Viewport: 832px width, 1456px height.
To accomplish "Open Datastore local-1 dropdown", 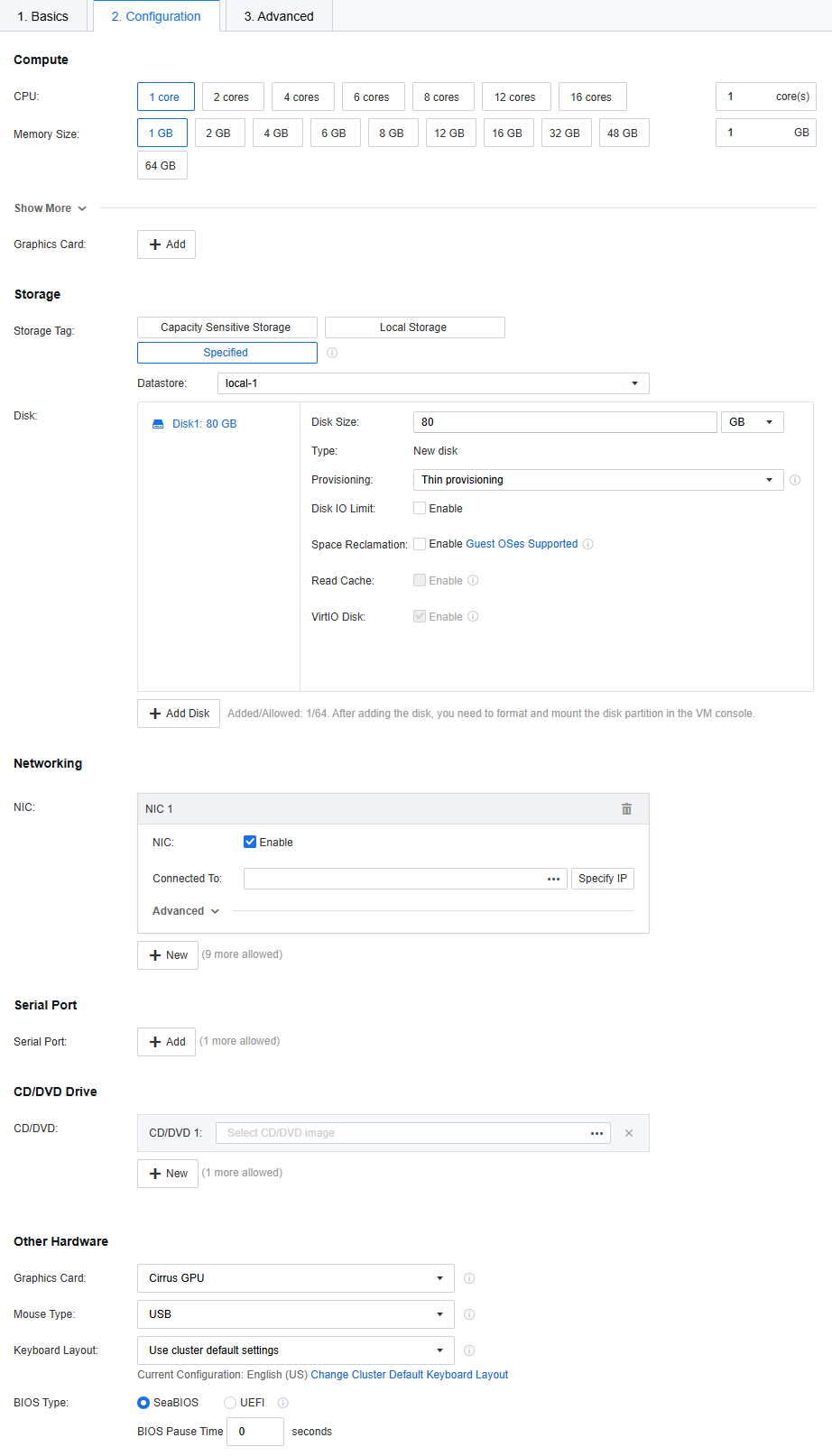I will pos(433,383).
